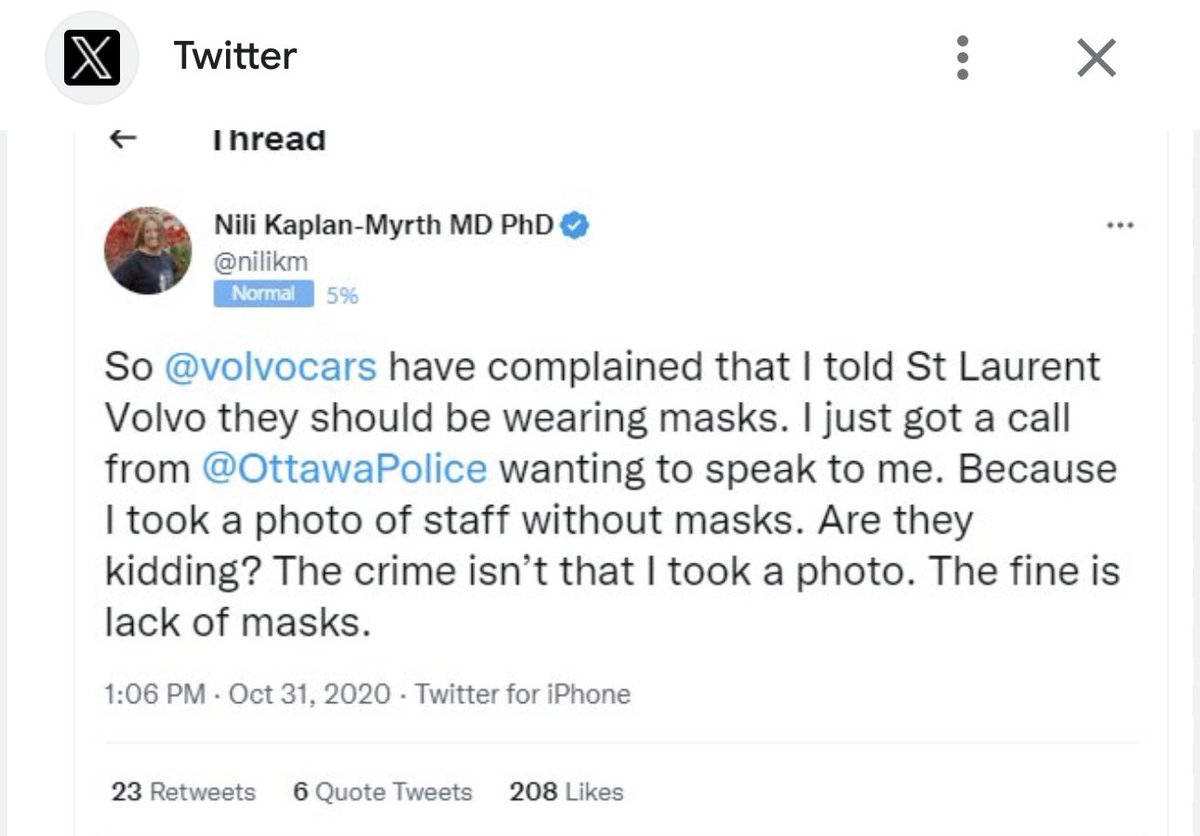Click the Twitter for iPhone source link
The image size is (1200, 836).
coord(522,694)
